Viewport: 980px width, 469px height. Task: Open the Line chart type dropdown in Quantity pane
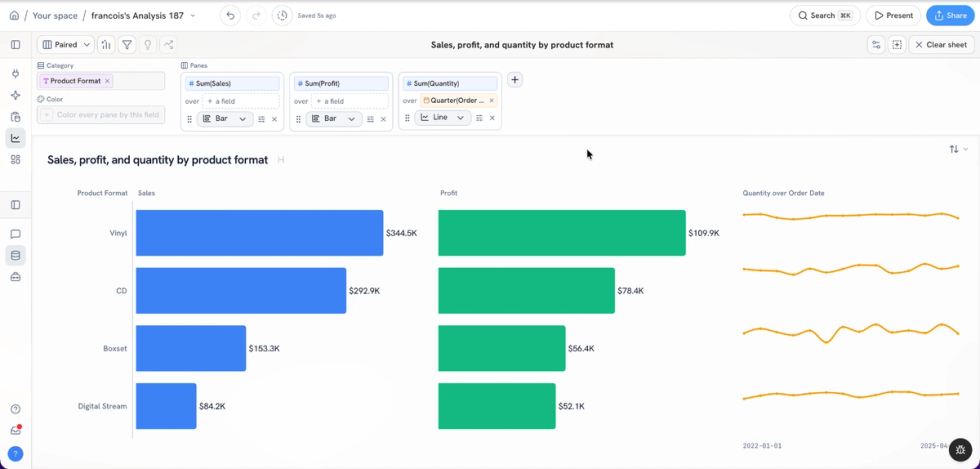(x=442, y=118)
